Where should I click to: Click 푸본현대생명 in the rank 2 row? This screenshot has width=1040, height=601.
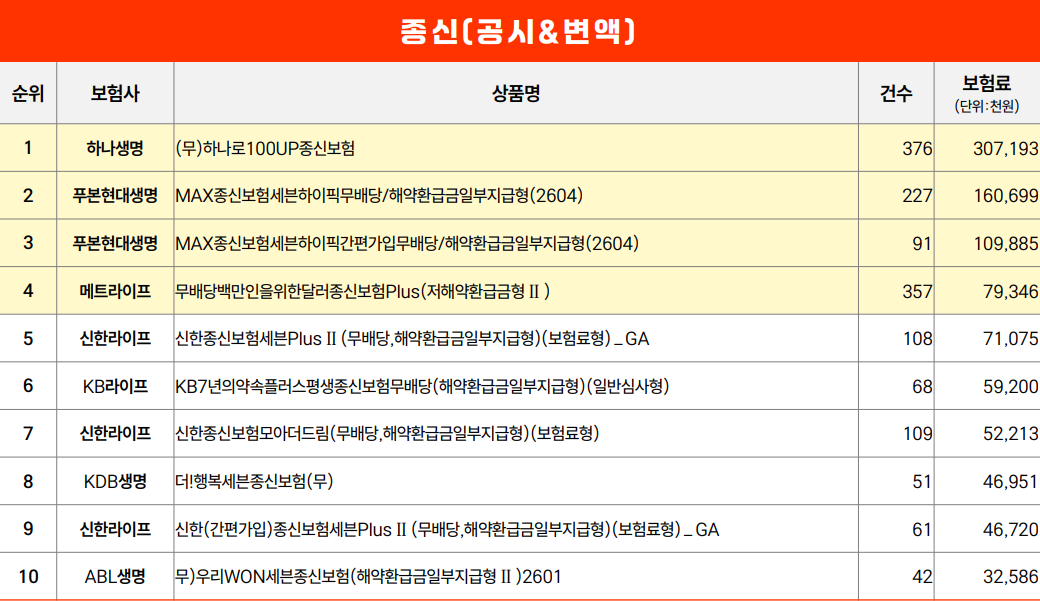(115, 196)
